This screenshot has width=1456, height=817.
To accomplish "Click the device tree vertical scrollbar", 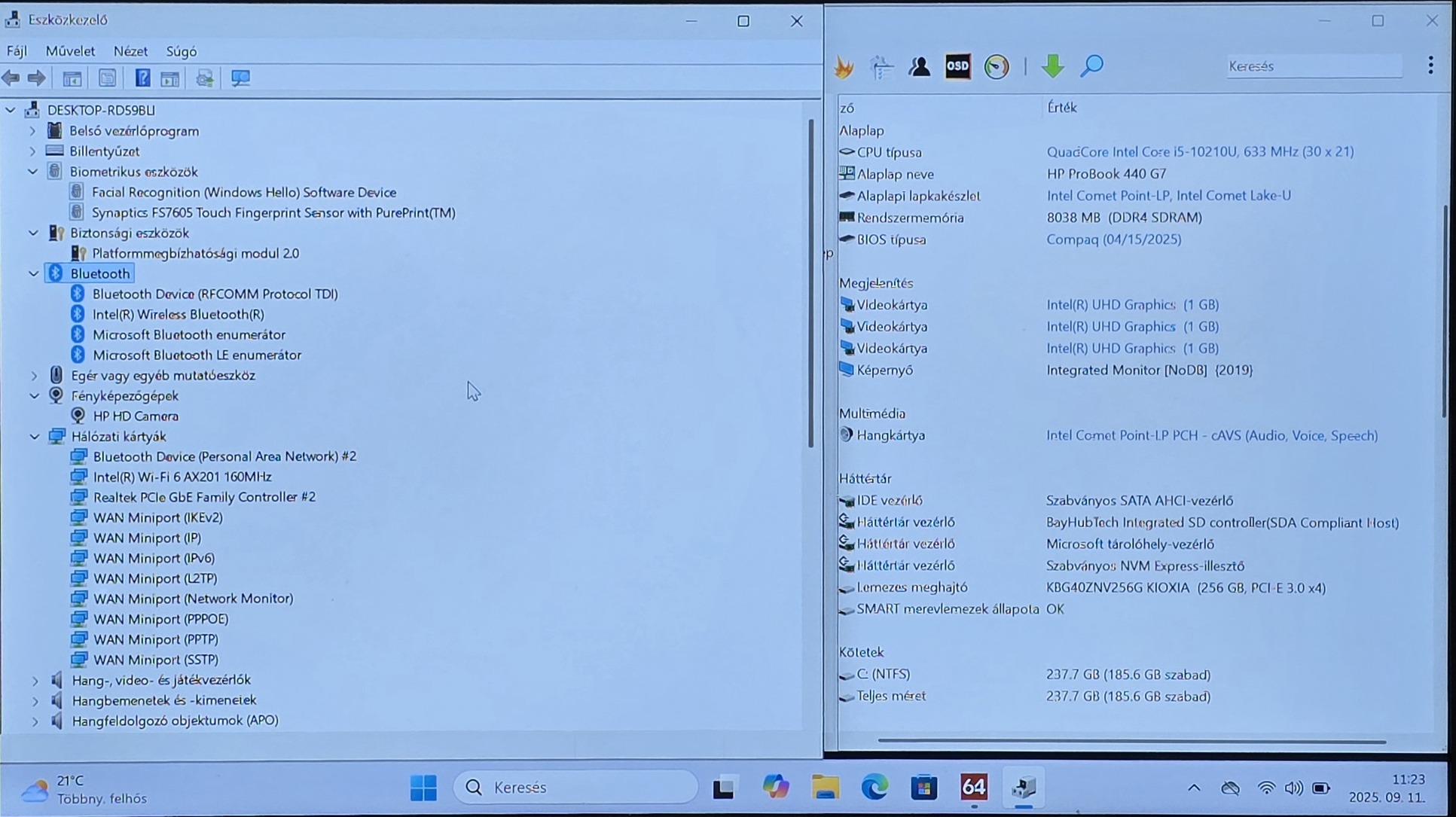I will pyautogui.click(x=810, y=282).
